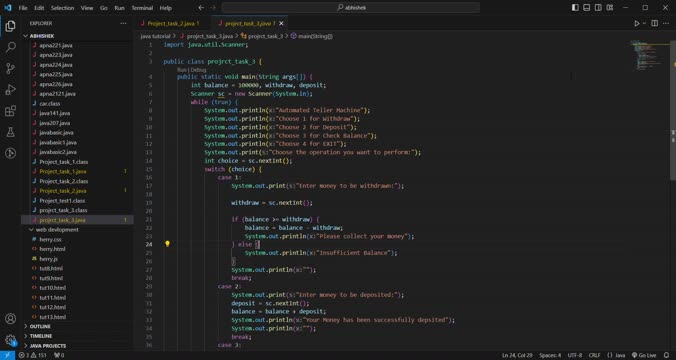Image resolution: width=676 pixels, height=360 pixels.
Task: Close the projrct_task_3.java tab
Action: point(282,23)
